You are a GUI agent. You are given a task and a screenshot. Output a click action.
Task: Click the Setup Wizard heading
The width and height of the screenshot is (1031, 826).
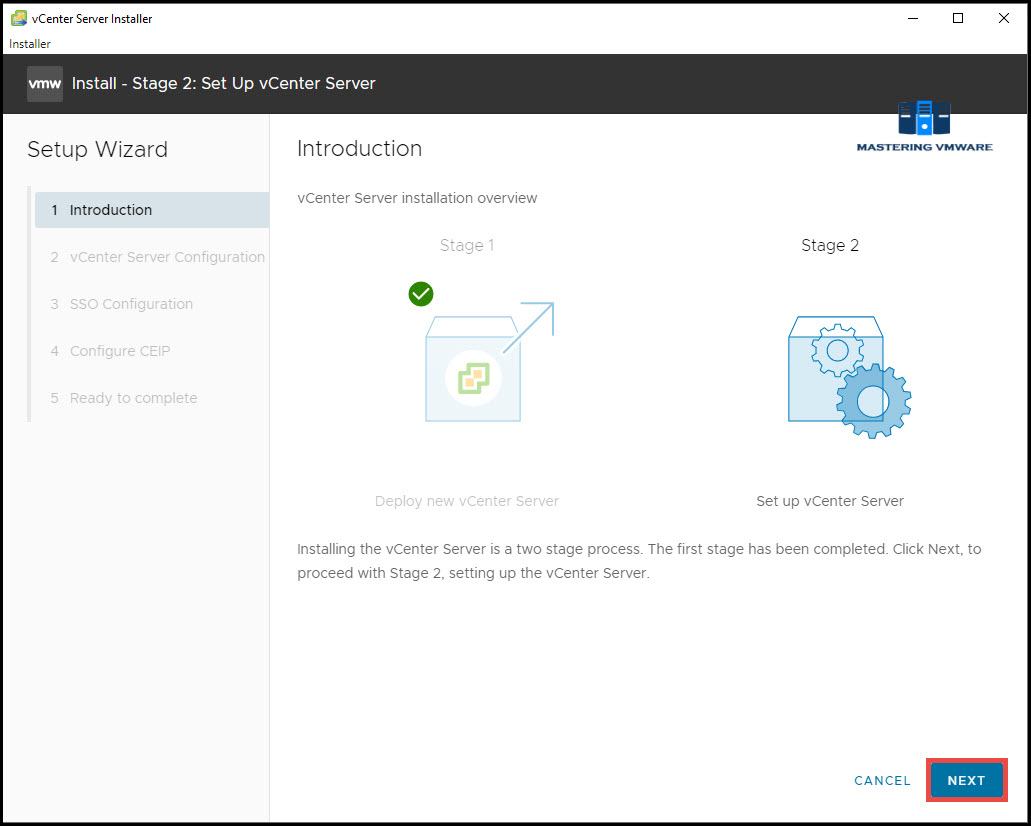click(97, 149)
